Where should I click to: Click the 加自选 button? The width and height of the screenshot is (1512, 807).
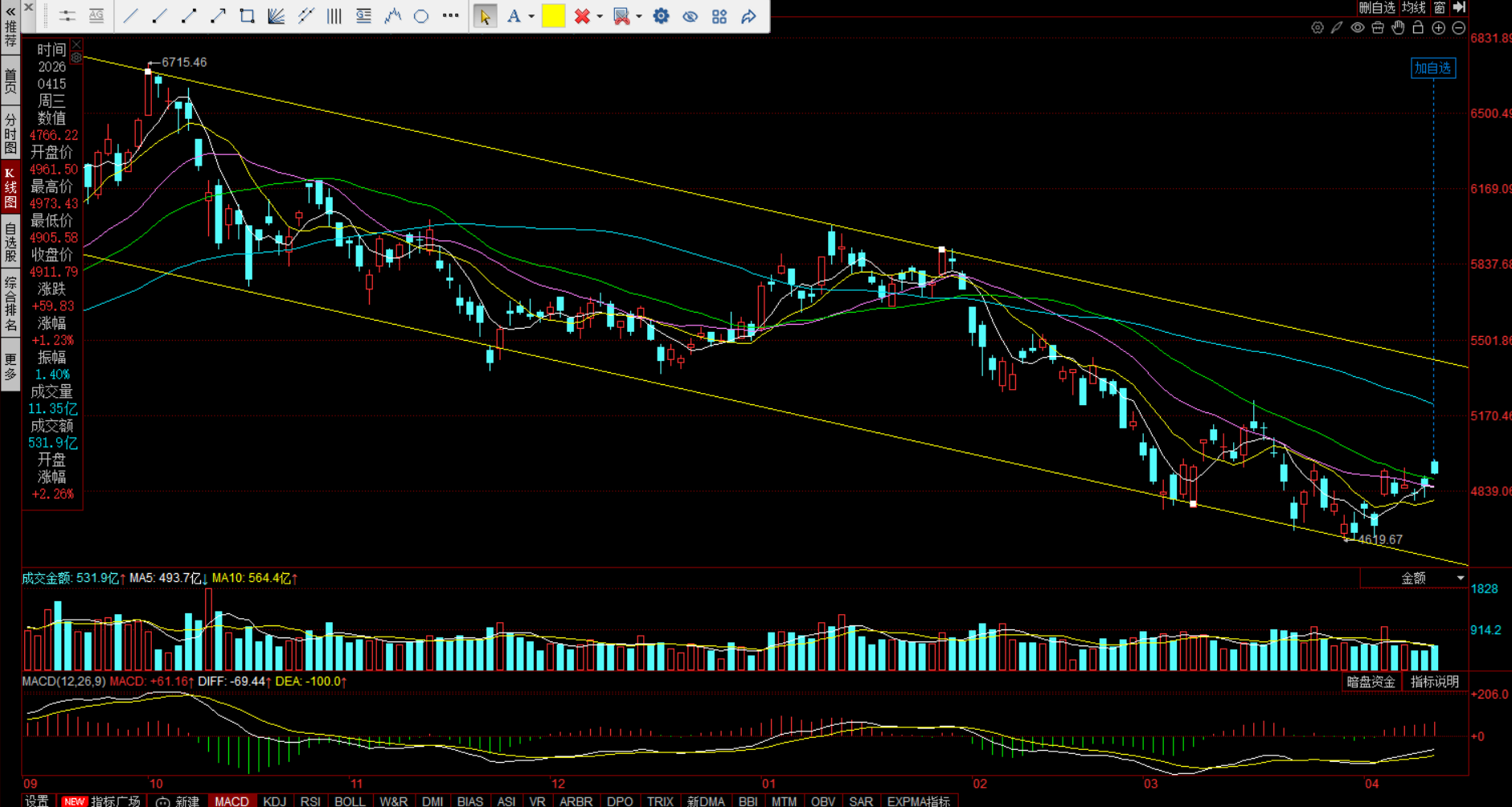coord(1432,68)
